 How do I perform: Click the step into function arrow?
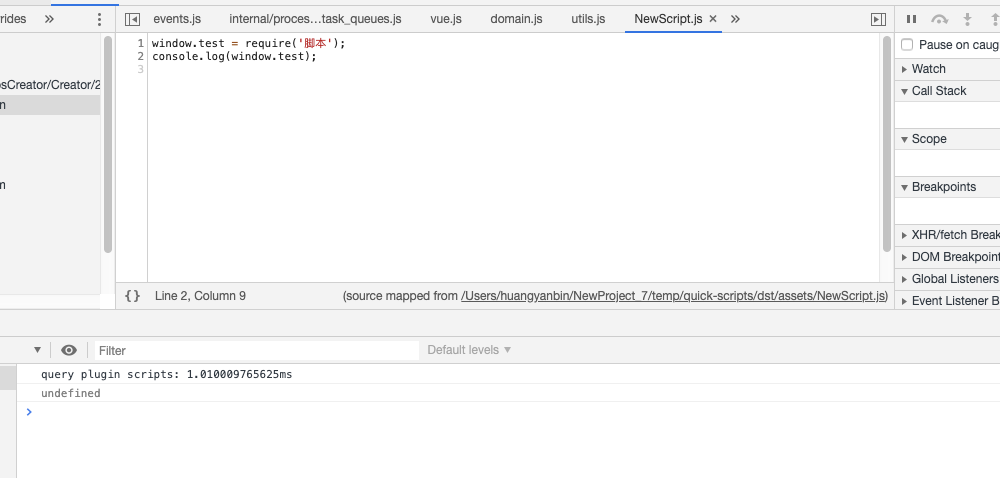pos(967,19)
